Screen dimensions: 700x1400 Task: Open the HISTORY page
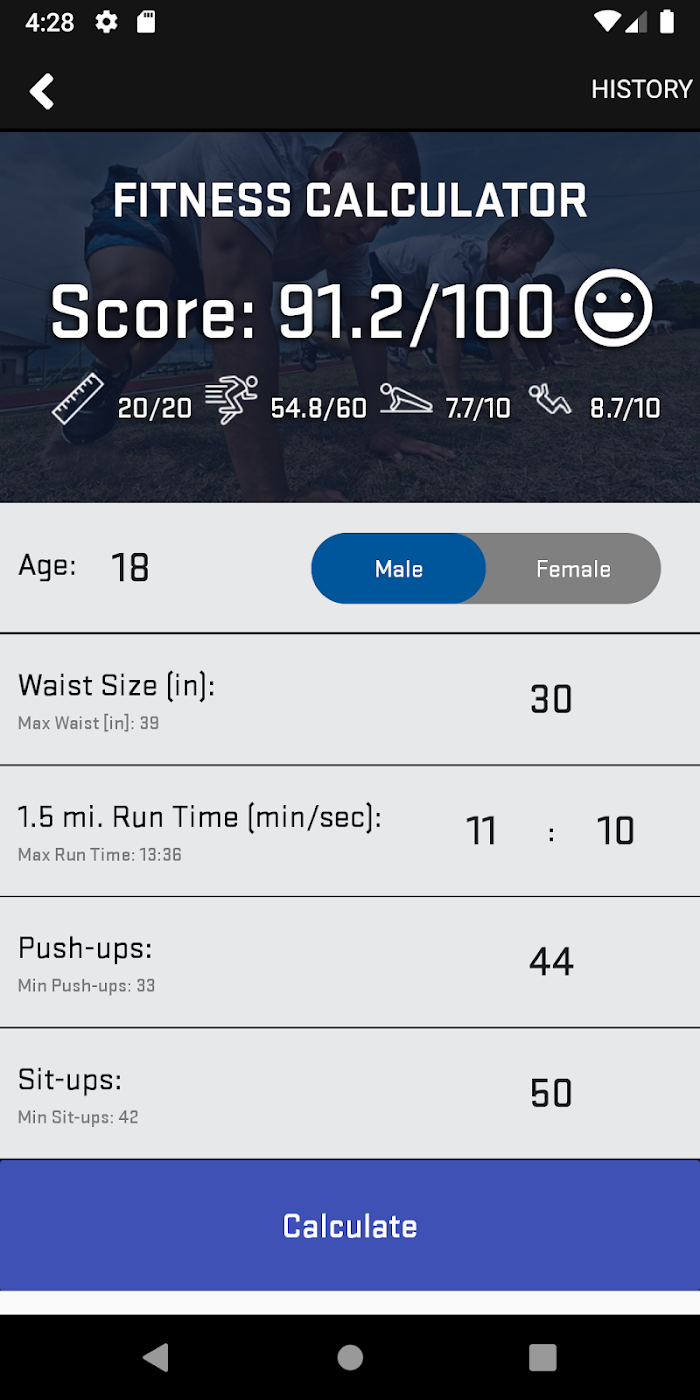point(641,89)
